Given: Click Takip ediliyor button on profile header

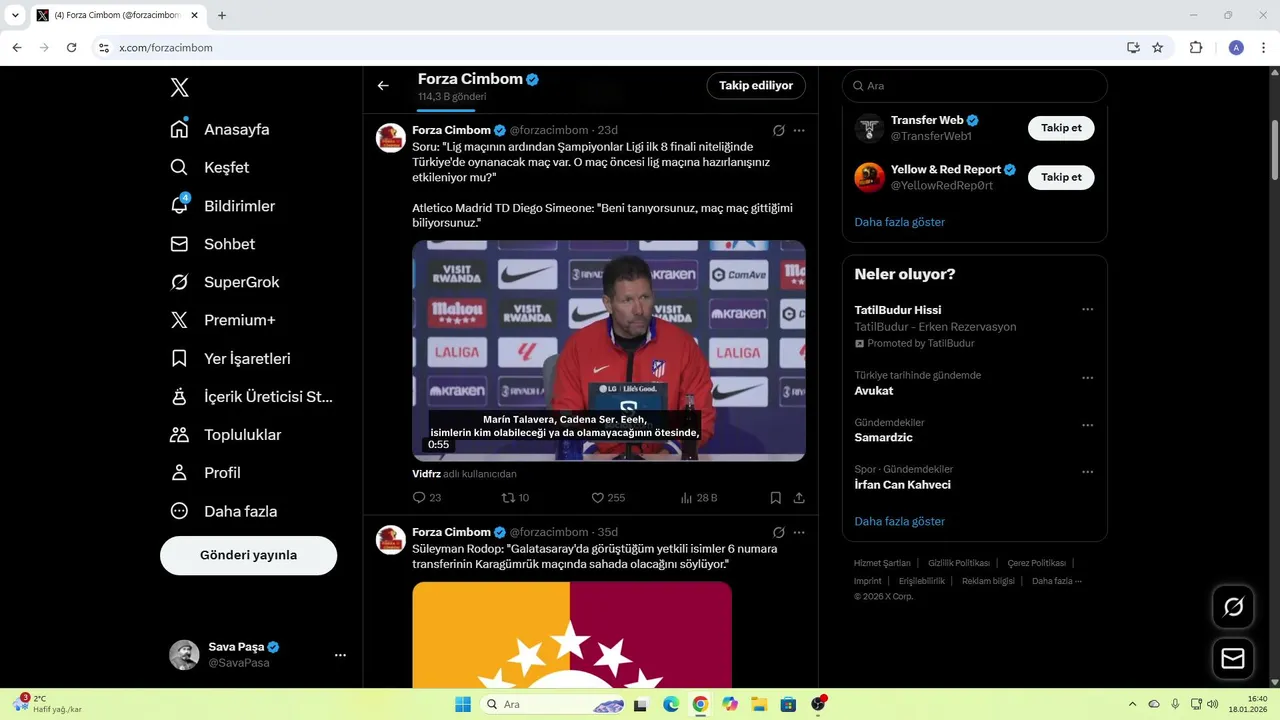Looking at the screenshot, I should [756, 86].
